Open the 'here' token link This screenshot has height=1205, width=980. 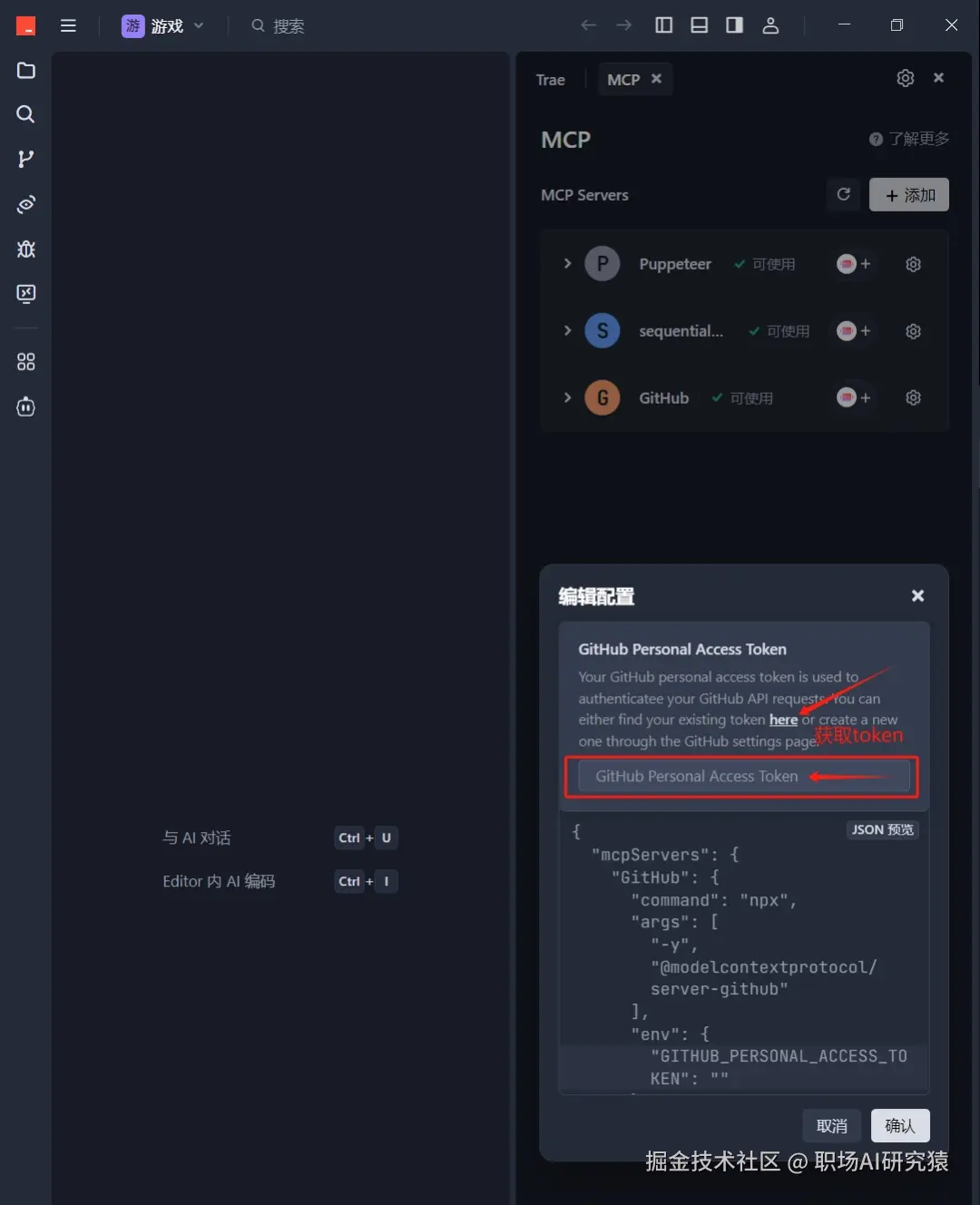tap(783, 720)
